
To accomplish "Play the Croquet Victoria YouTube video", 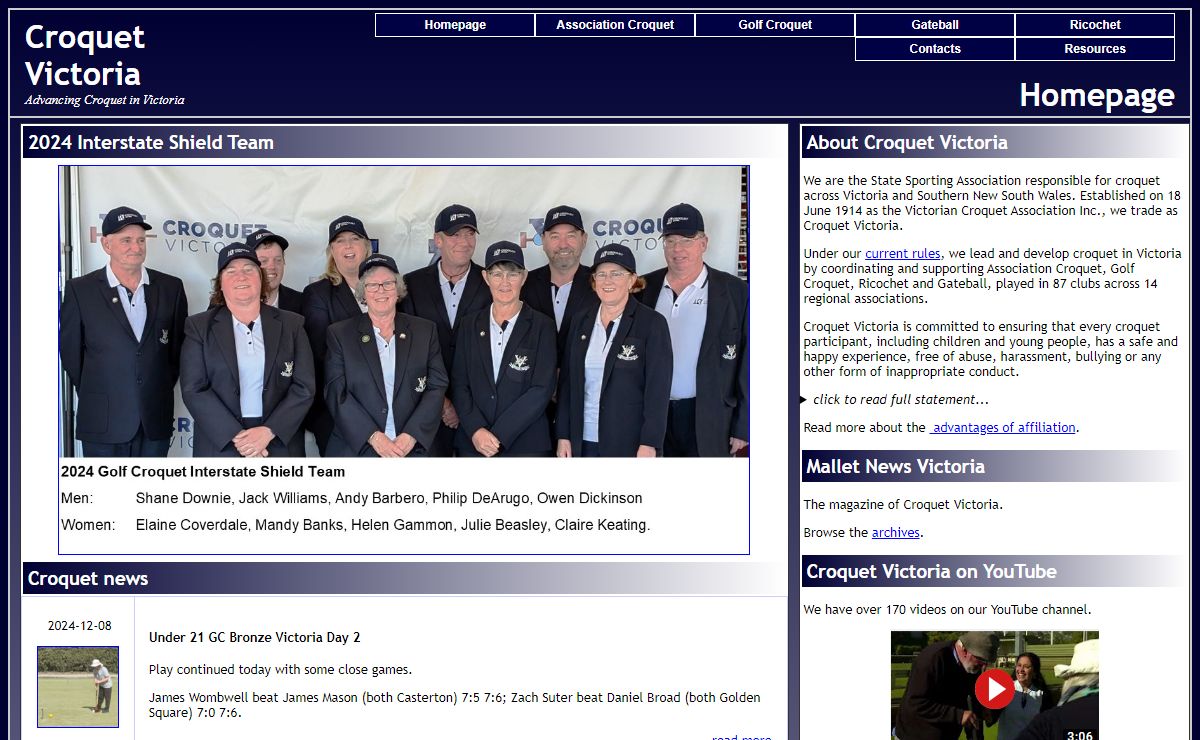I will [994, 689].
